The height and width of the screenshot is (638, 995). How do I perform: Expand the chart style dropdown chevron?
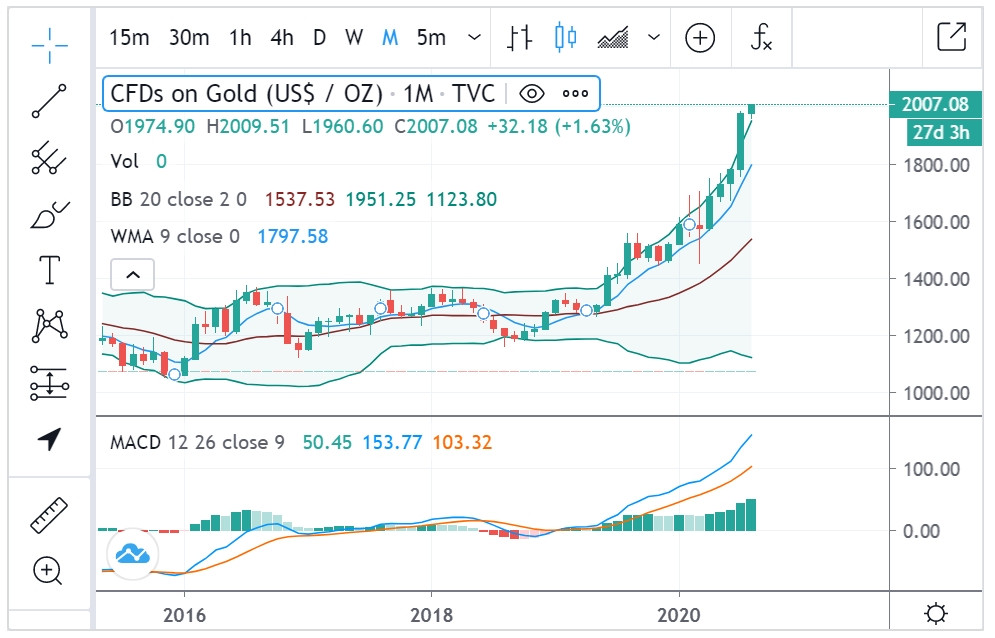click(654, 38)
